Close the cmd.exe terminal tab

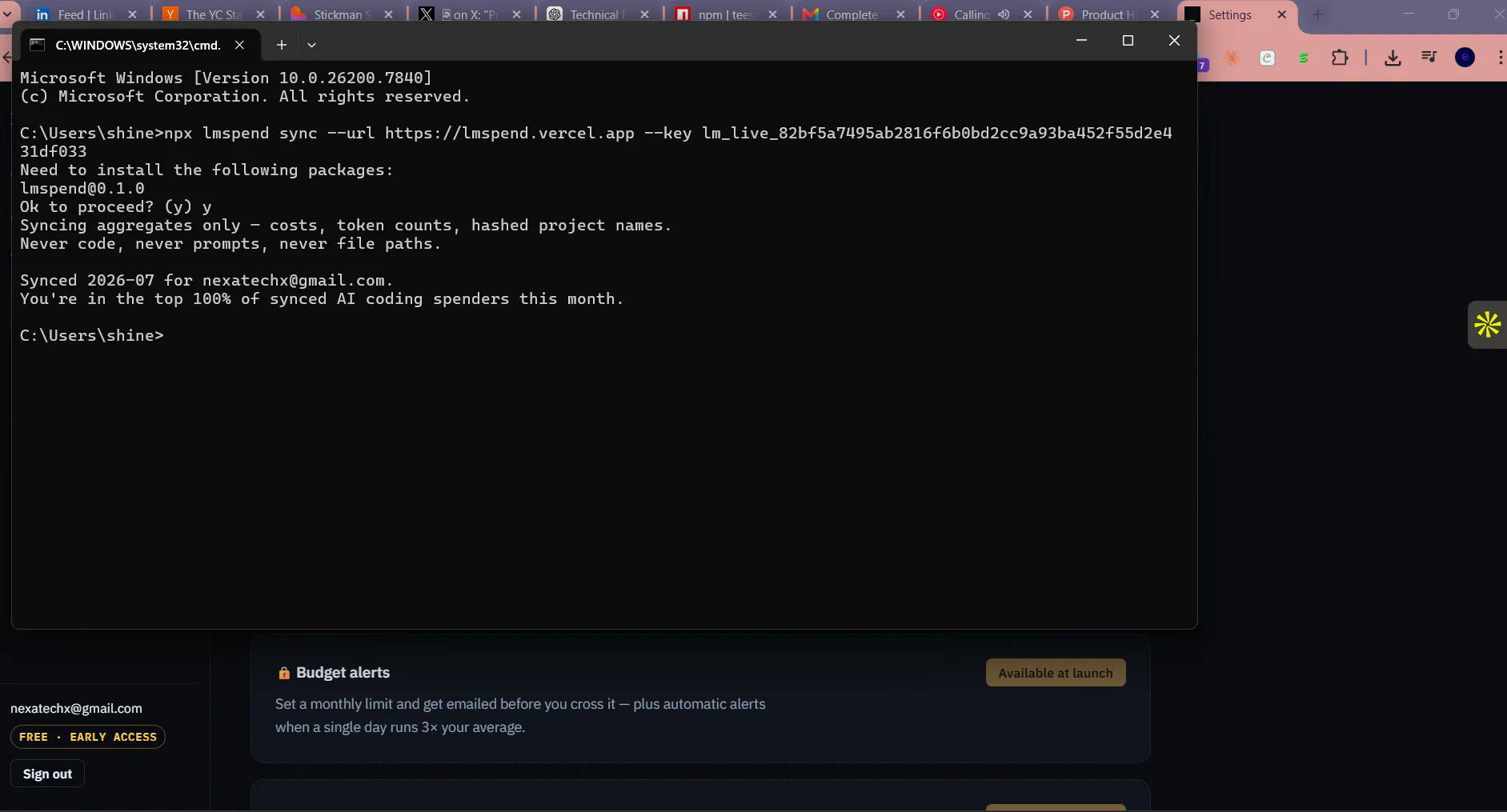click(239, 45)
